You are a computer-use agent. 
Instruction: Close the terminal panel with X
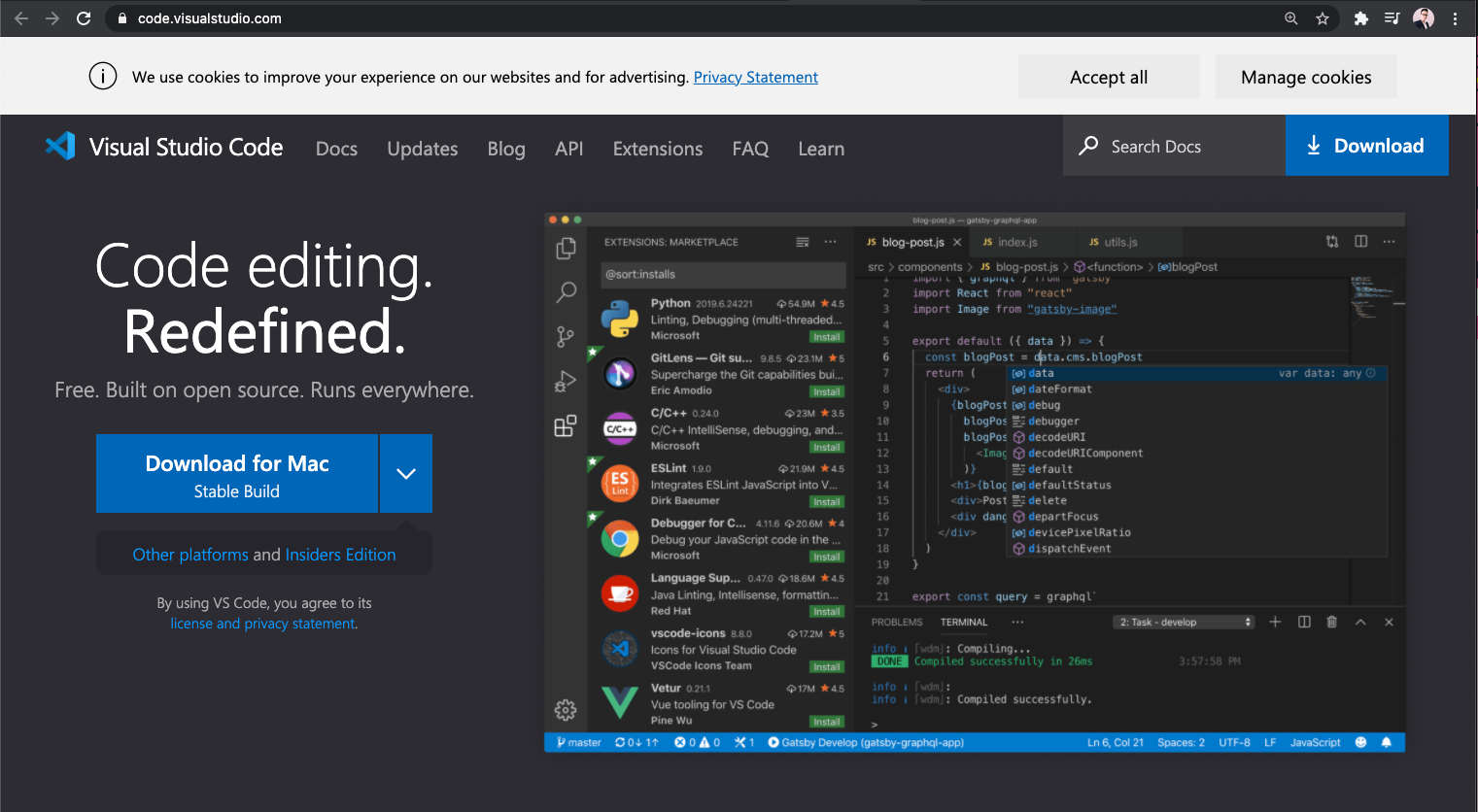(x=1389, y=622)
